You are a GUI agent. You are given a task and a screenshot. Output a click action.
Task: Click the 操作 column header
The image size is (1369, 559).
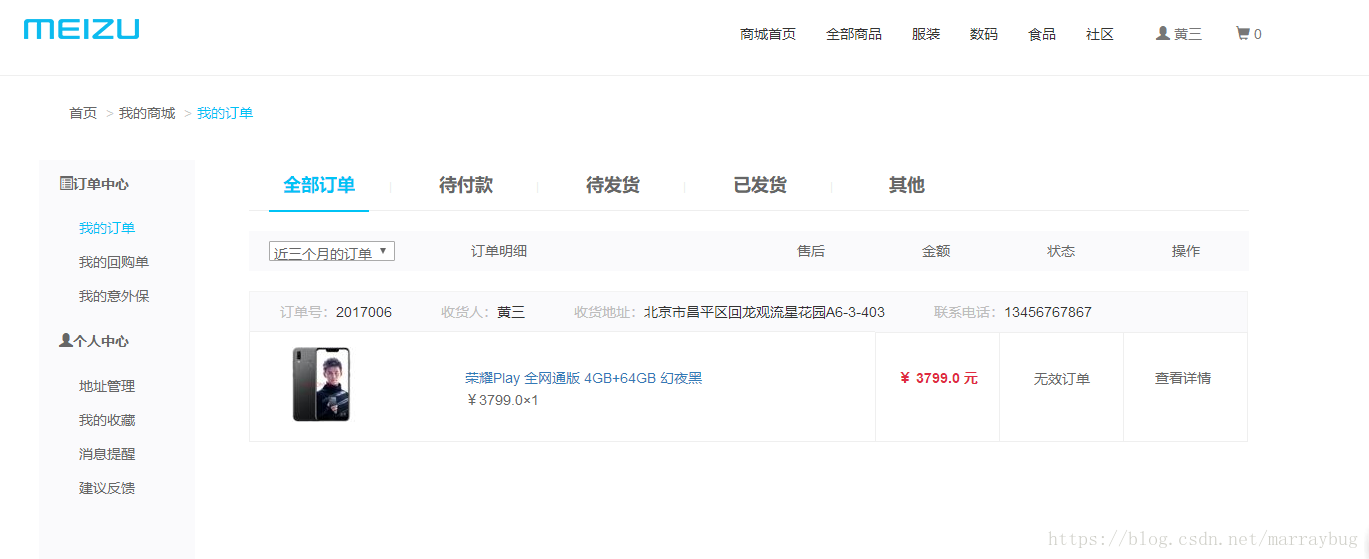(1186, 251)
